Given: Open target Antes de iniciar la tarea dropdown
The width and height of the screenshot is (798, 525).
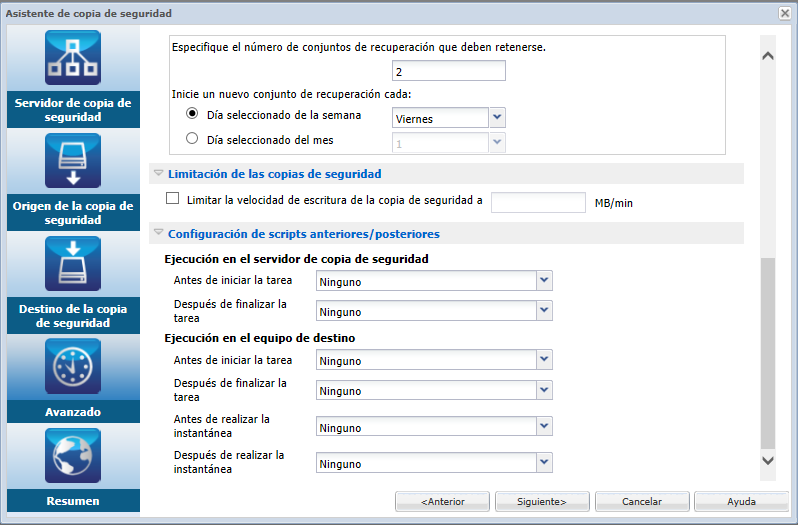Looking at the screenshot, I should 434,360.
